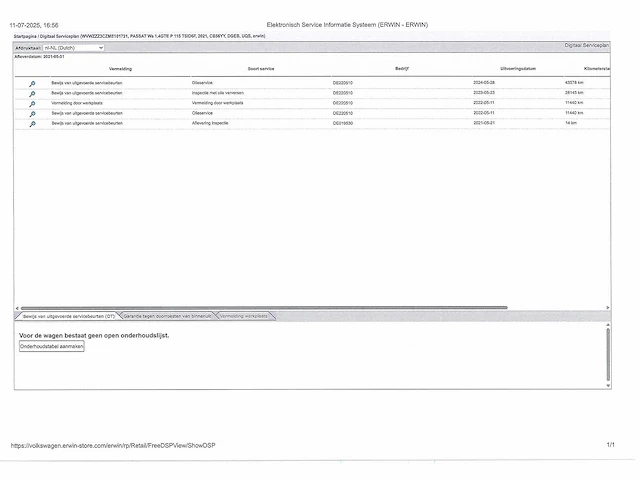The image size is (640, 480).
Task: Click the 43078 km mileage value
Action: pos(574,82)
